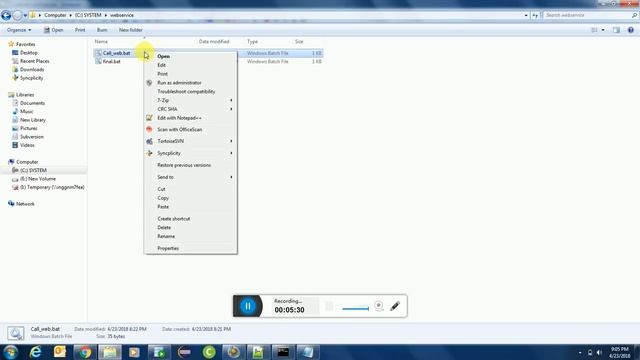Click the Back navigation arrow button
The image size is (640, 360).
click(x=6, y=16)
